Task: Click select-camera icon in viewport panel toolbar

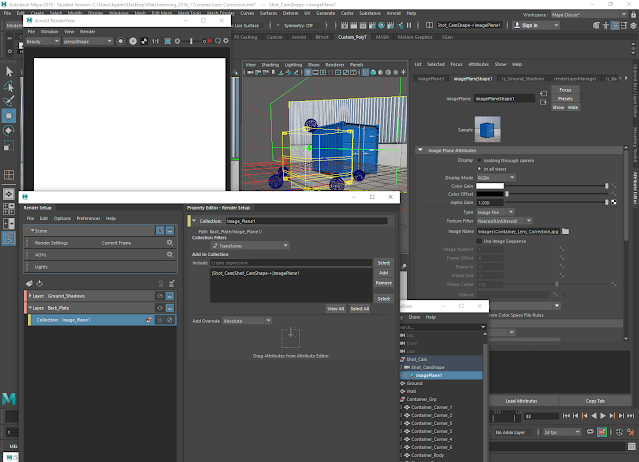Action: [249, 73]
